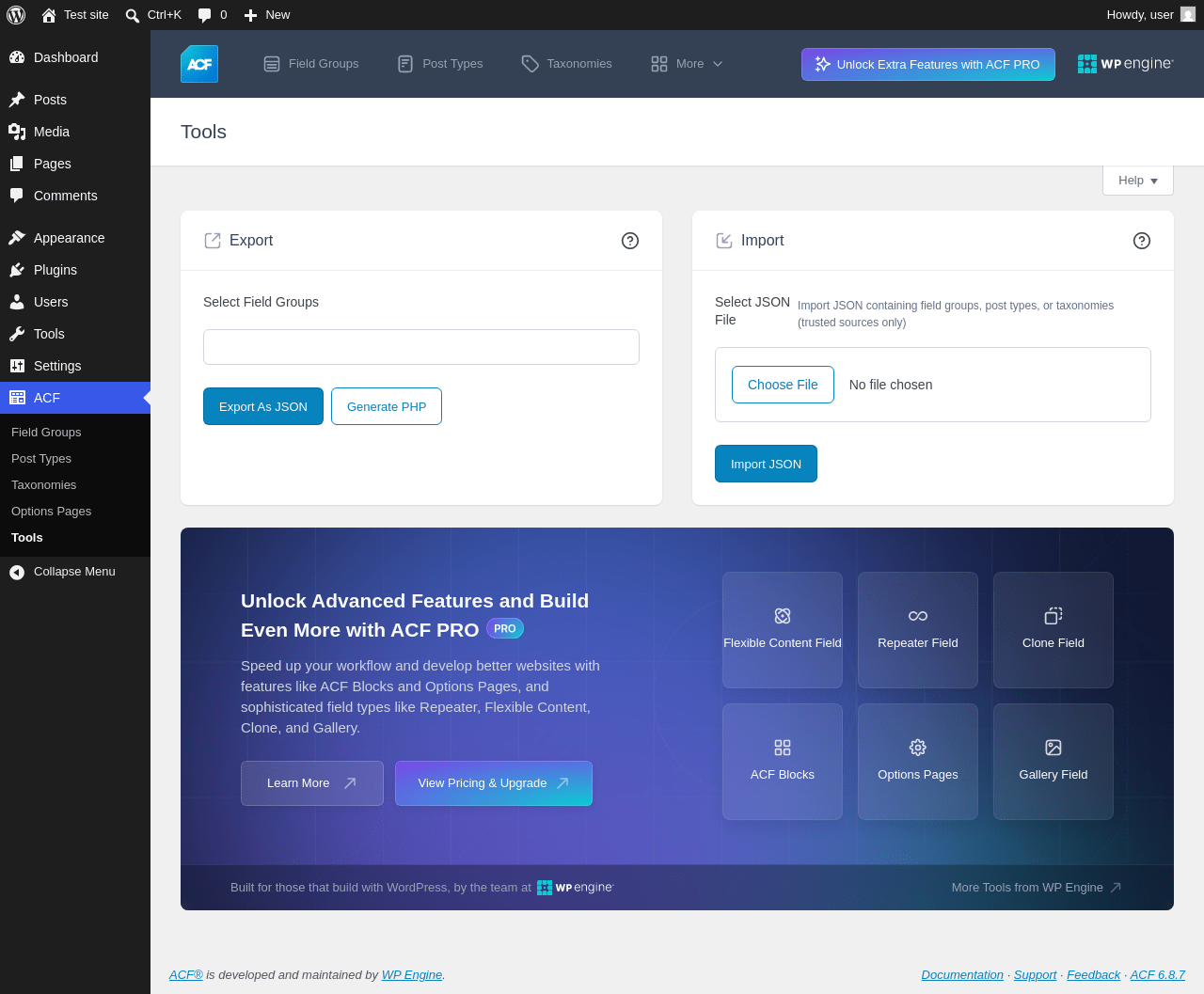
Task: Click the WP Engine footer link
Action: (x=412, y=975)
